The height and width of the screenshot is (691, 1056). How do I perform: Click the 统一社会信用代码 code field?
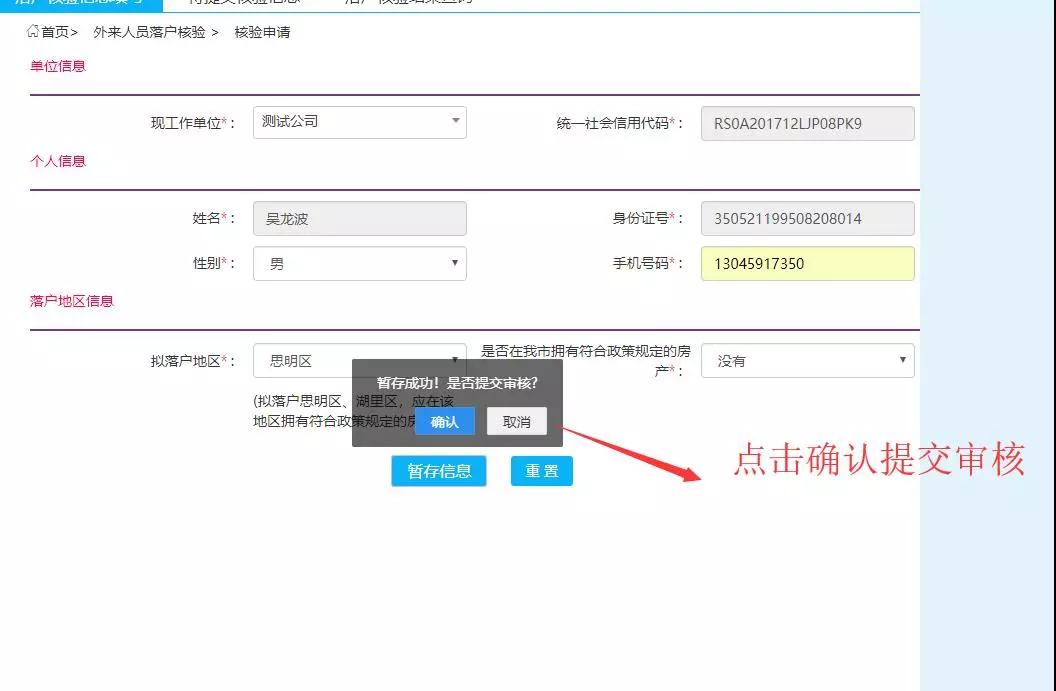(x=808, y=122)
